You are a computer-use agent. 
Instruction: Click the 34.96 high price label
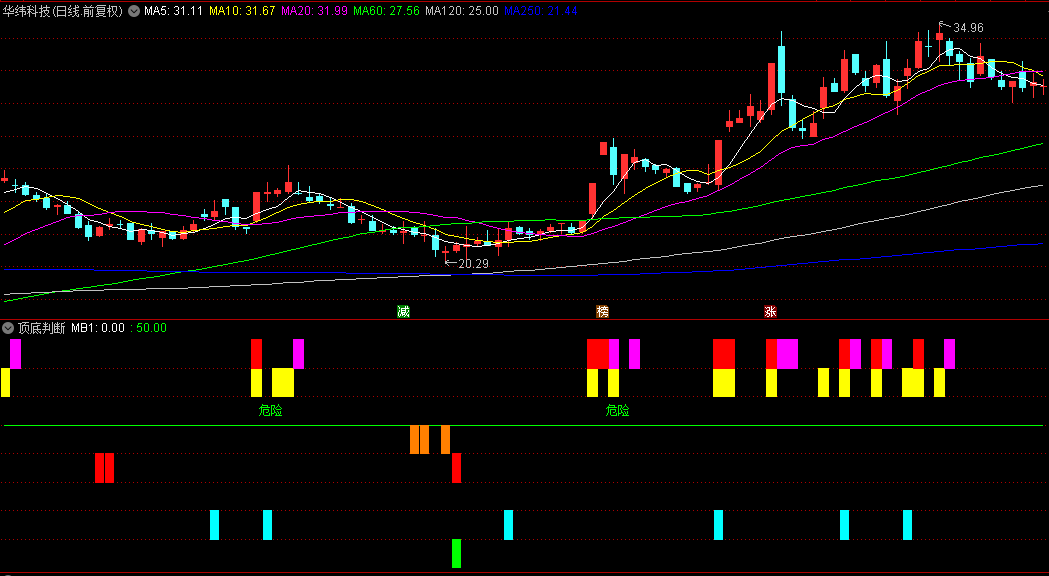point(968,27)
